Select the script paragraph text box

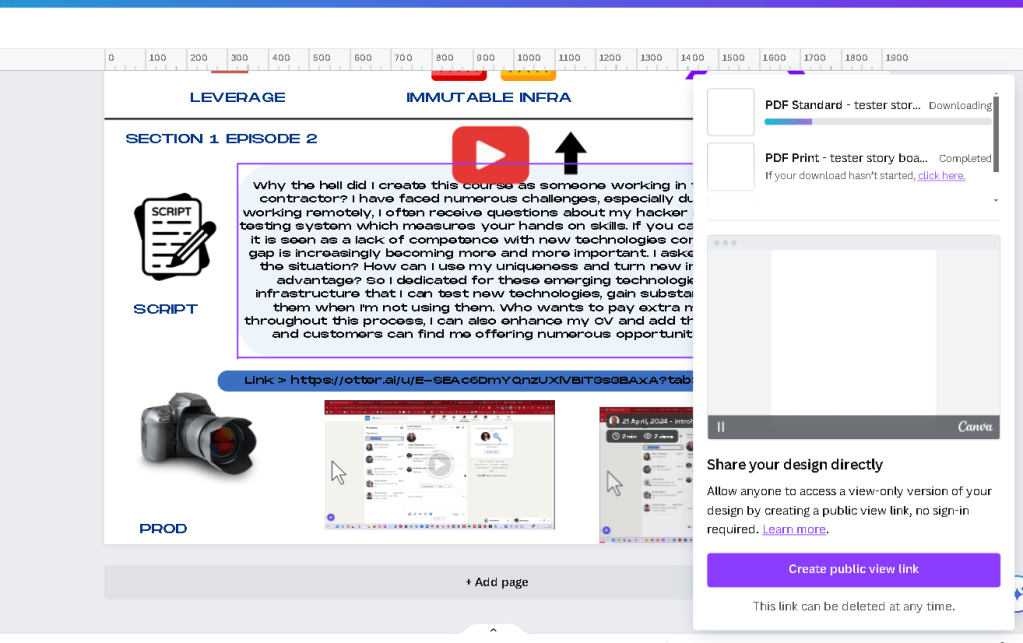click(465, 260)
